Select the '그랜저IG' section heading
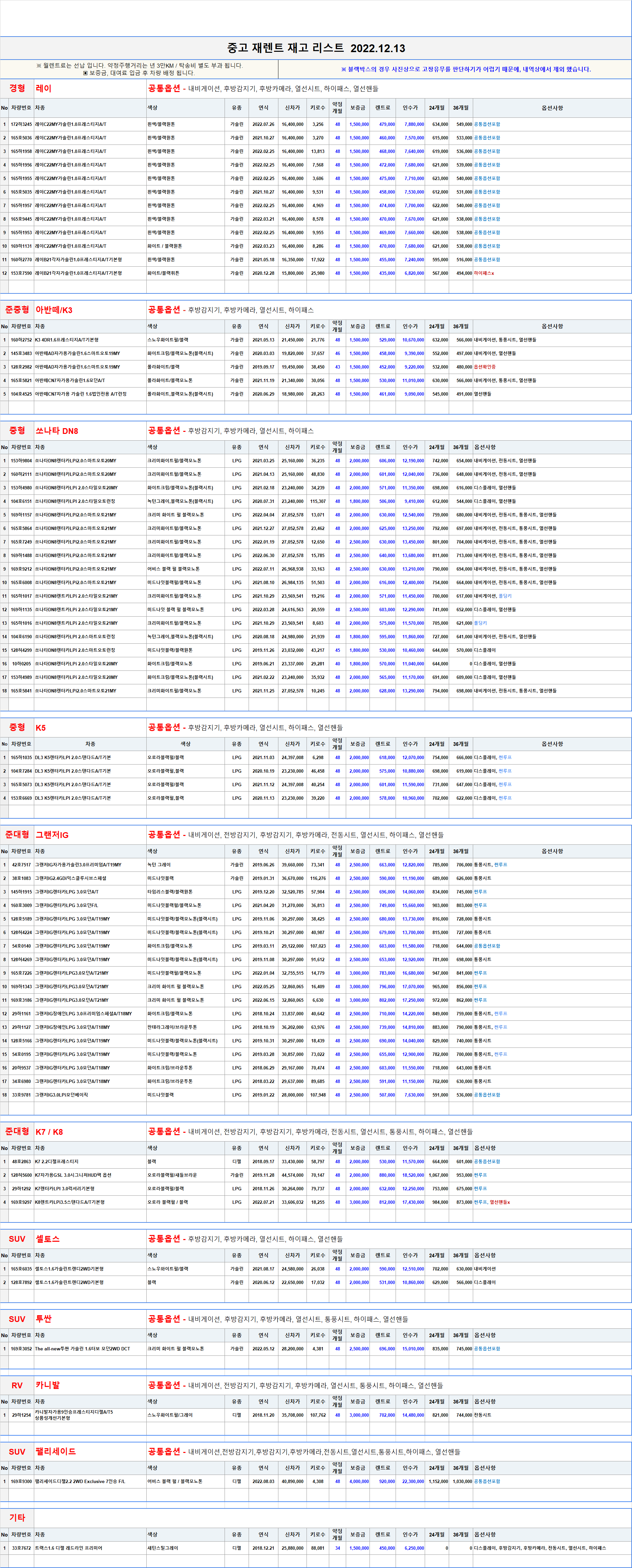The image size is (632, 1568). click(x=52, y=835)
